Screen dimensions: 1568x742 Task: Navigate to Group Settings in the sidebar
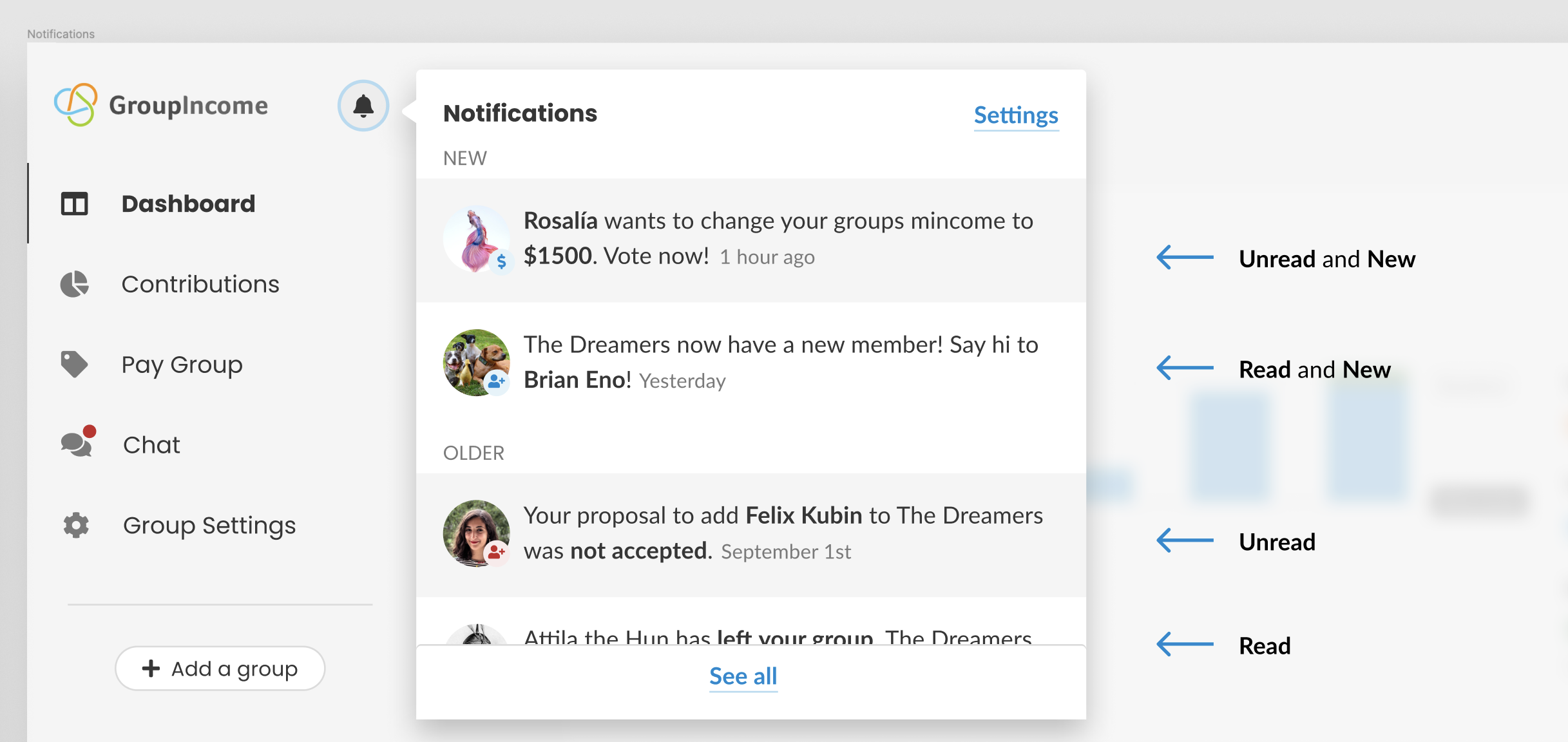point(209,525)
